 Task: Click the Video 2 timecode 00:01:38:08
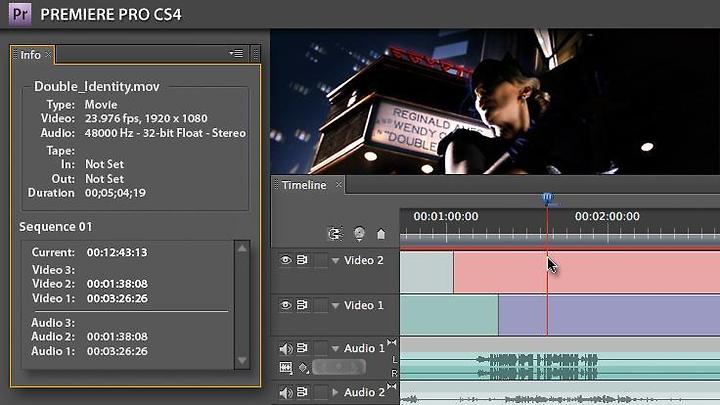coord(117,284)
